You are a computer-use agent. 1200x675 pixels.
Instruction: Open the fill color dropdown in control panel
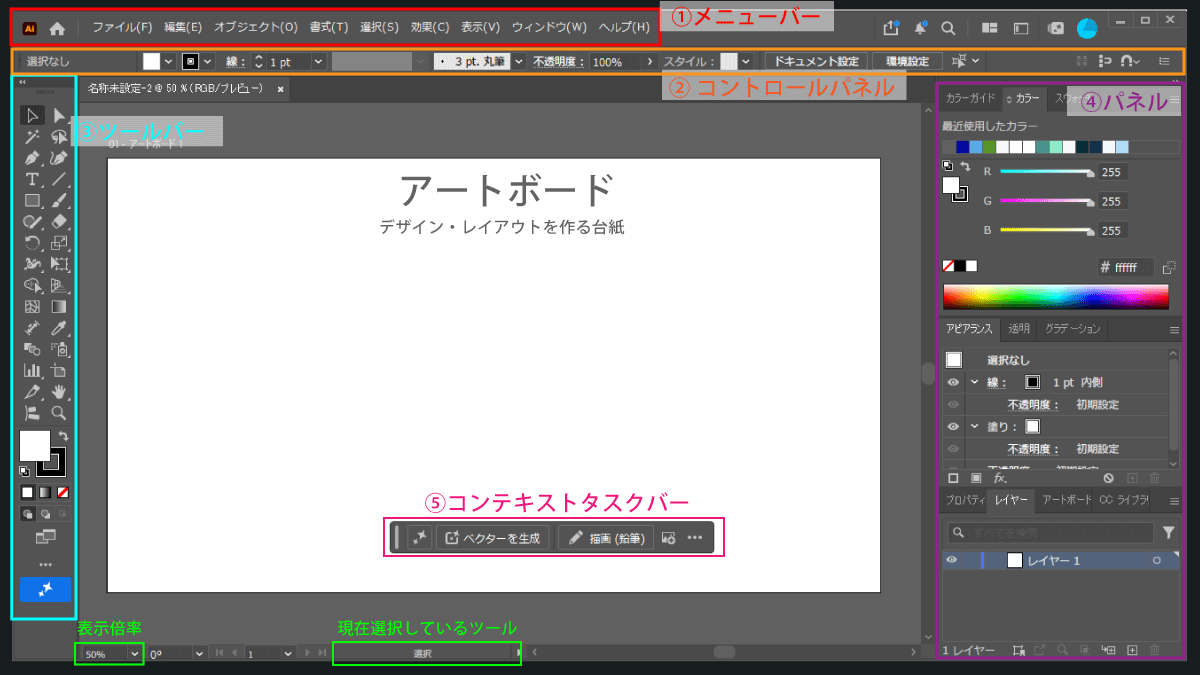pos(168,62)
